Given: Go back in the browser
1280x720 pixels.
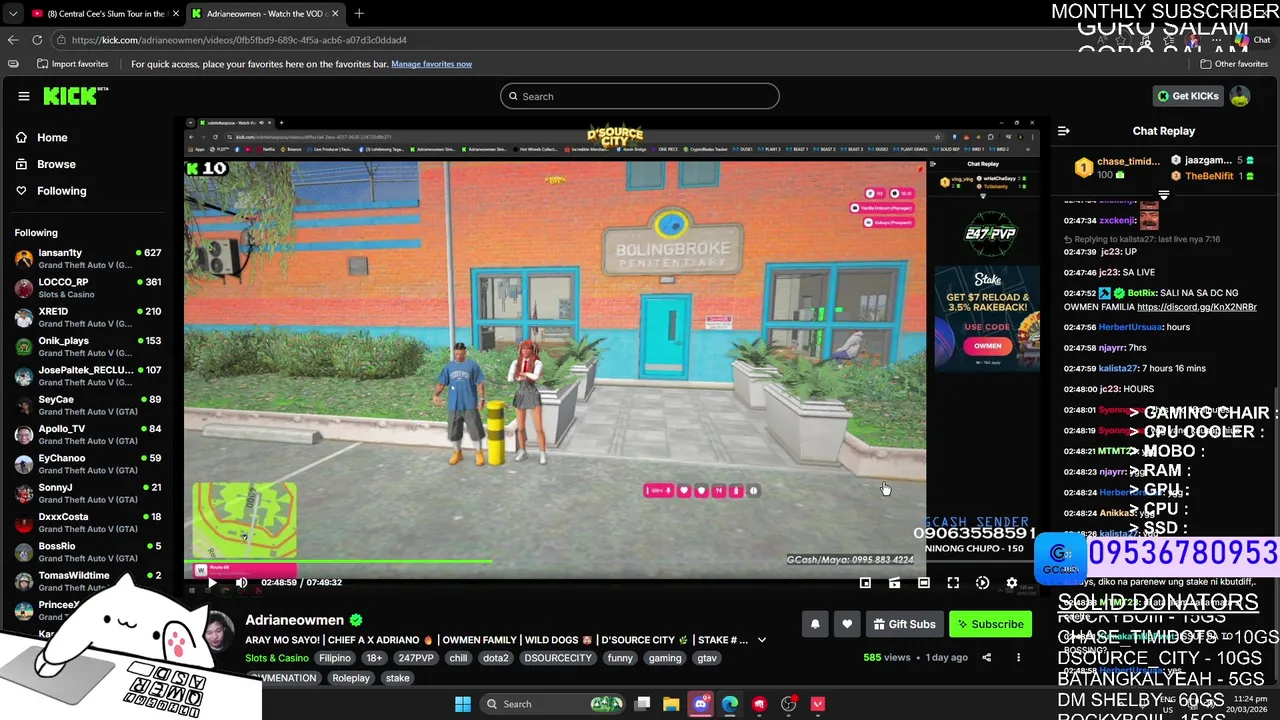Looking at the screenshot, I should (x=13, y=40).
